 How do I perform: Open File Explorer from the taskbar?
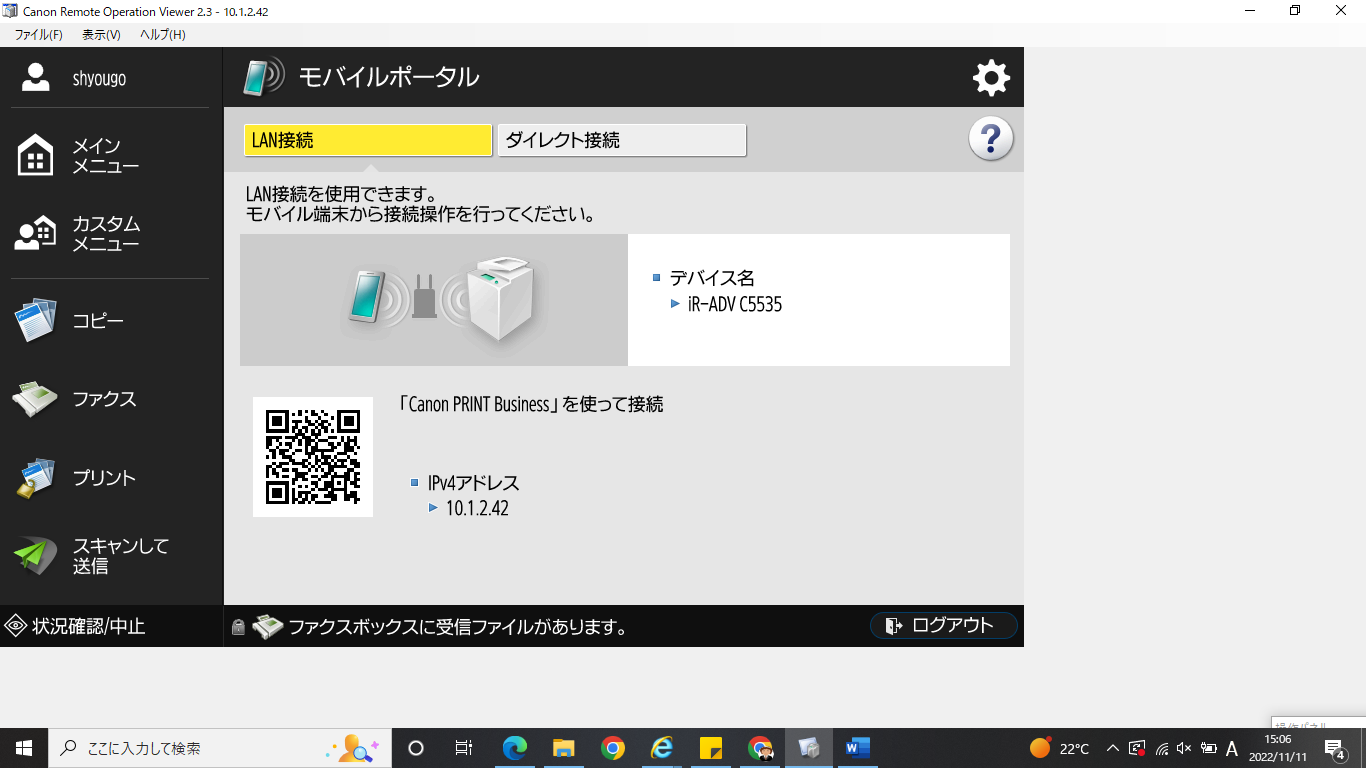click(x=564, y=748)
